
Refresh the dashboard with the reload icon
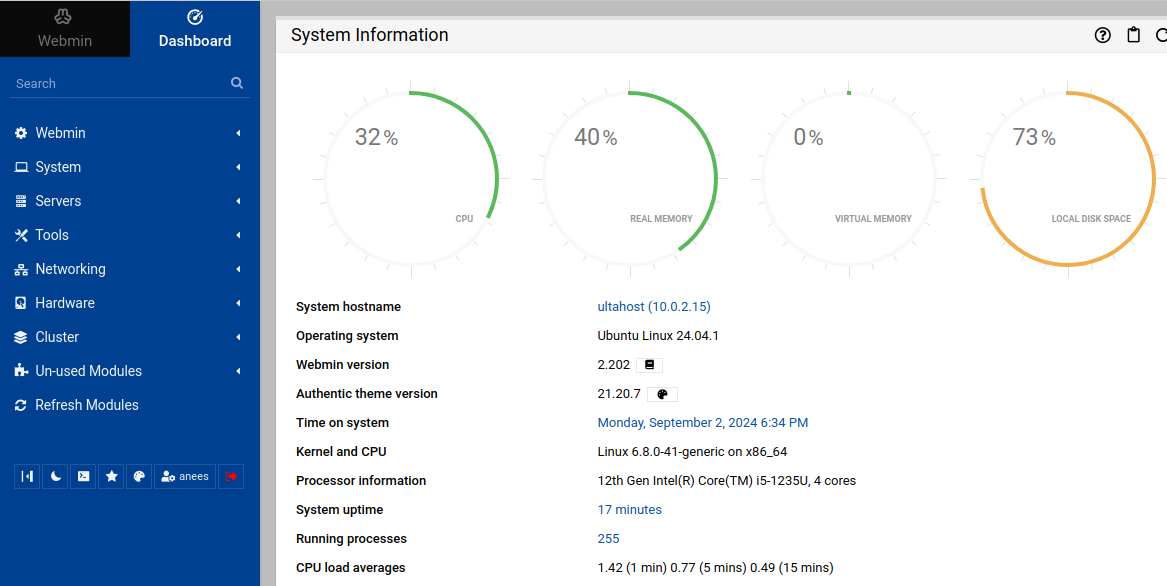(x=1161, y=35)
